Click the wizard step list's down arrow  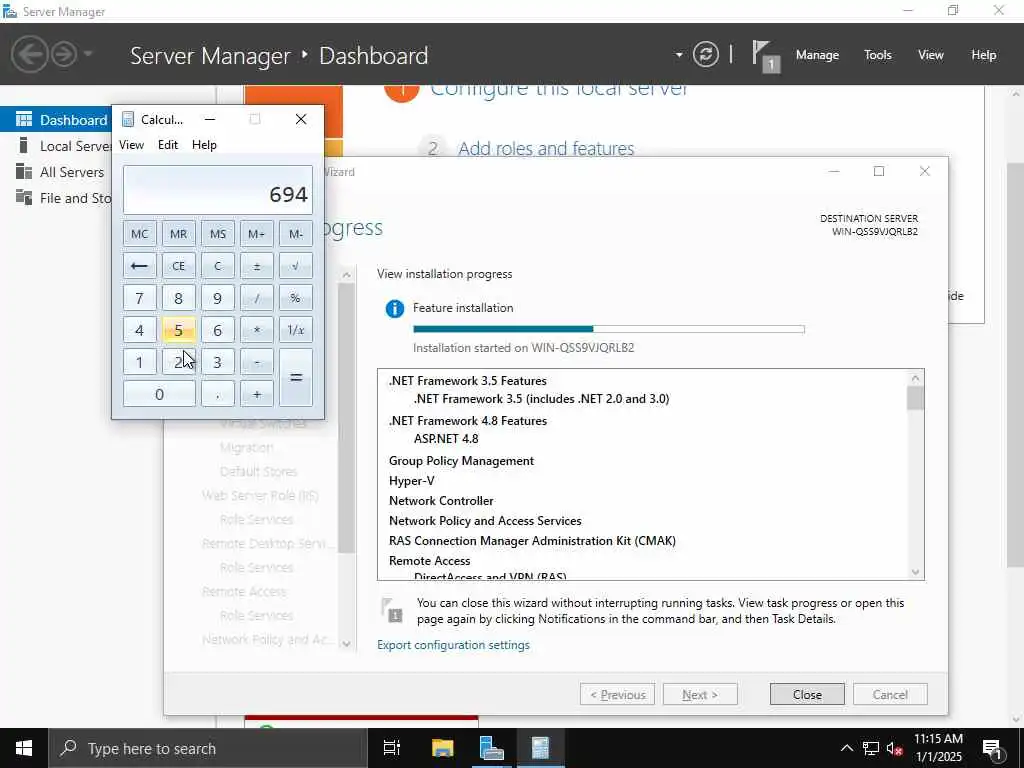click(x=346, y=643)
